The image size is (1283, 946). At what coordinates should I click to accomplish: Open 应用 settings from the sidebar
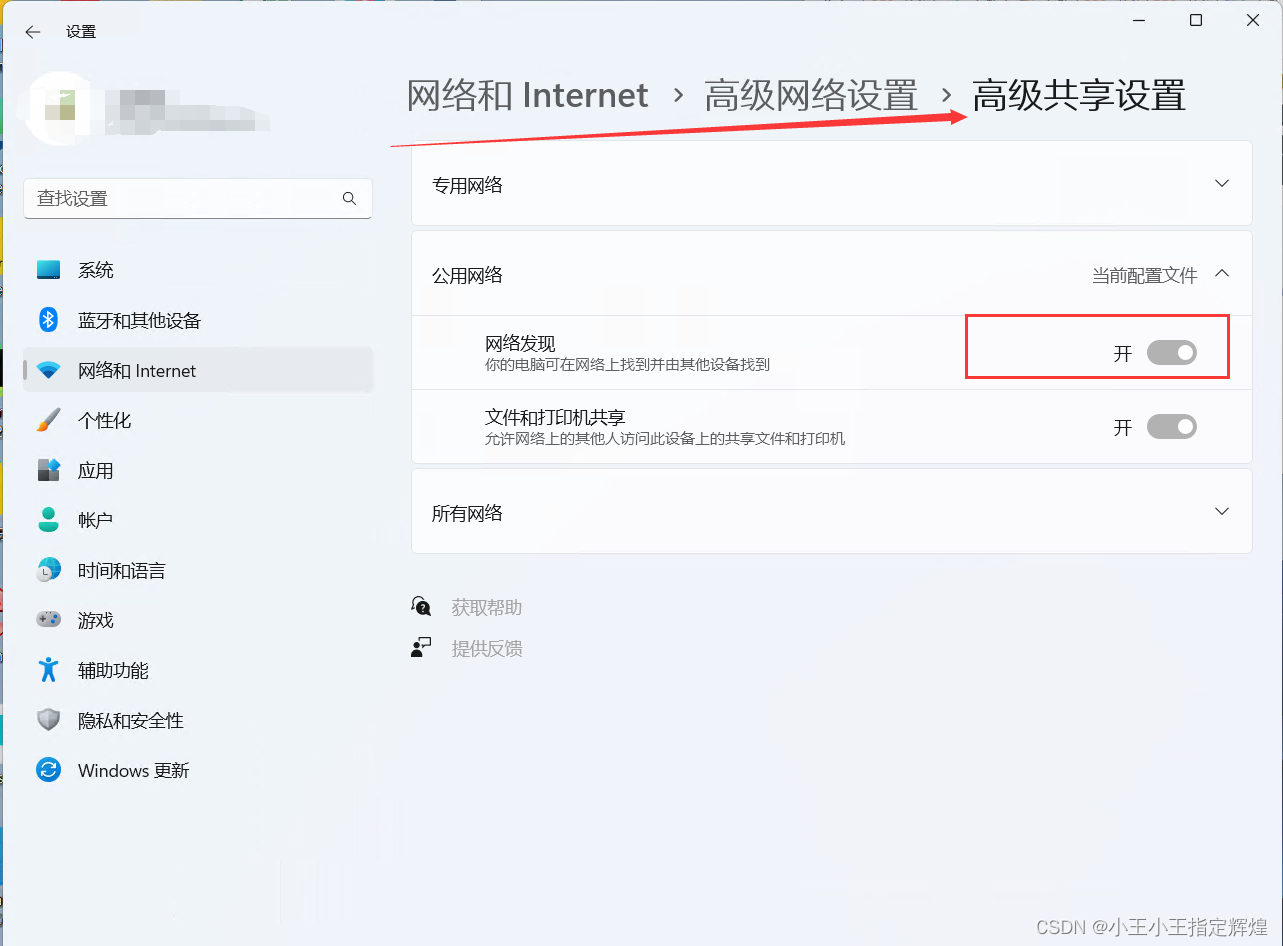[x=48, y=470]
